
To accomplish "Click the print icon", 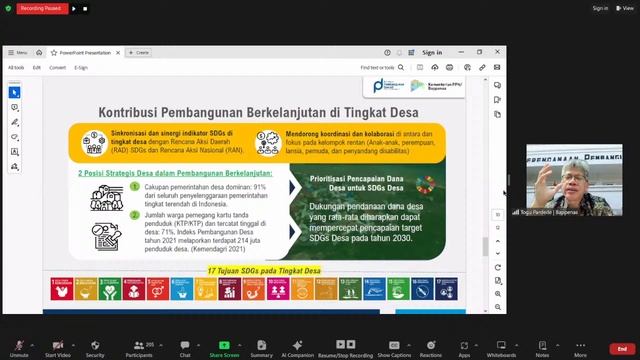I will (x=449, y=67).
